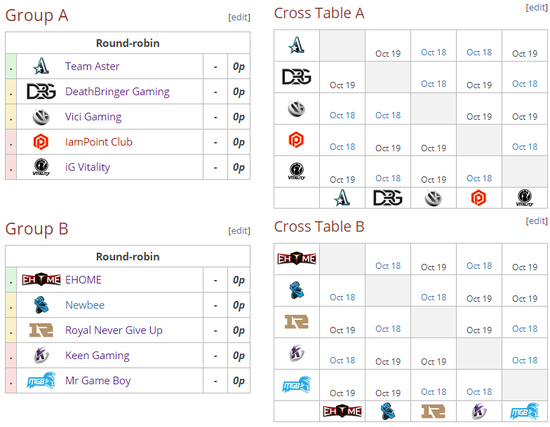Click Keen Gaming row-header logo in Cross Table B
The image size is (550, 427).
pos(296,353)
